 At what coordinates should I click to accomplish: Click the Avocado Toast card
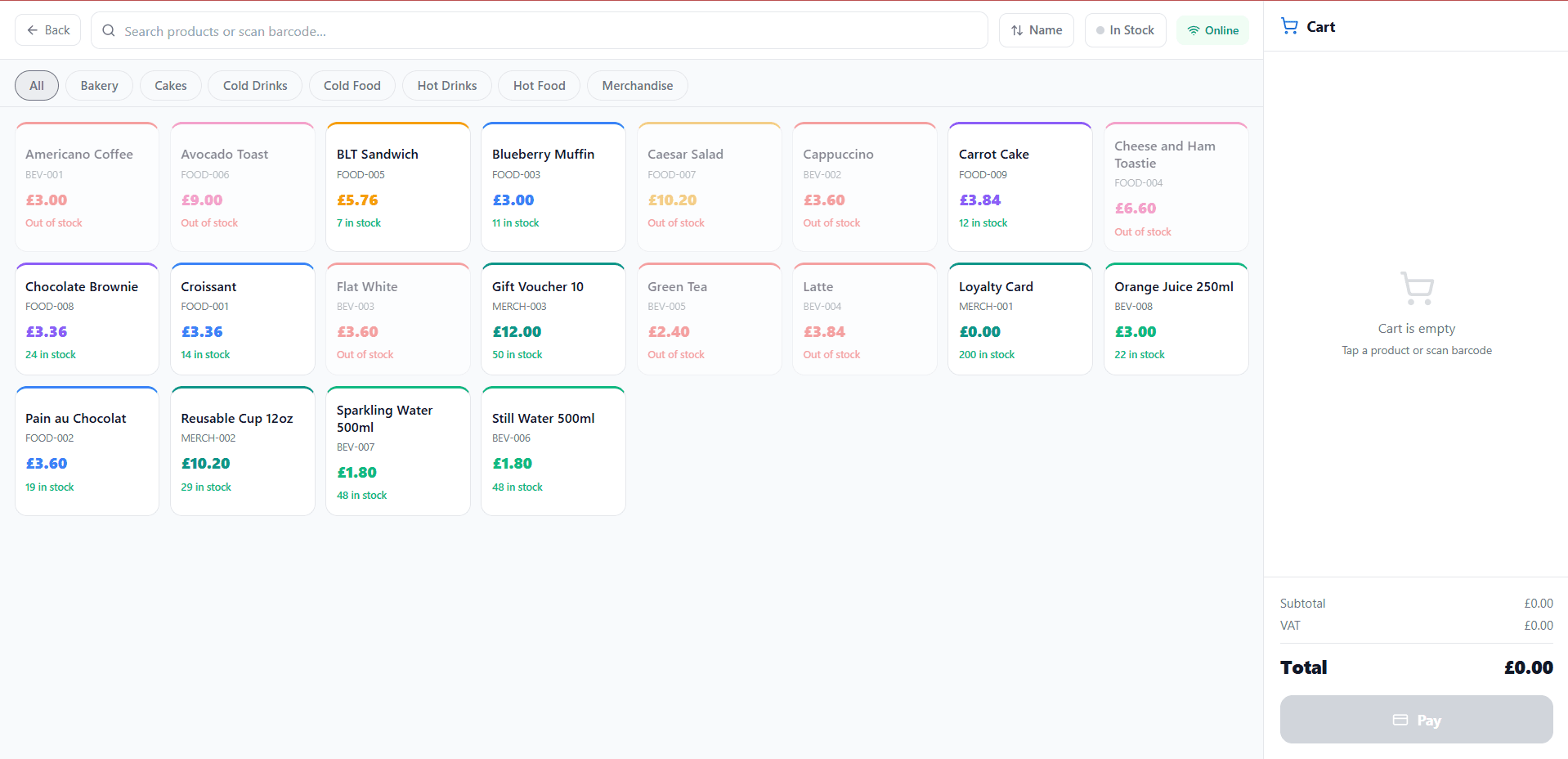(243, 186)
